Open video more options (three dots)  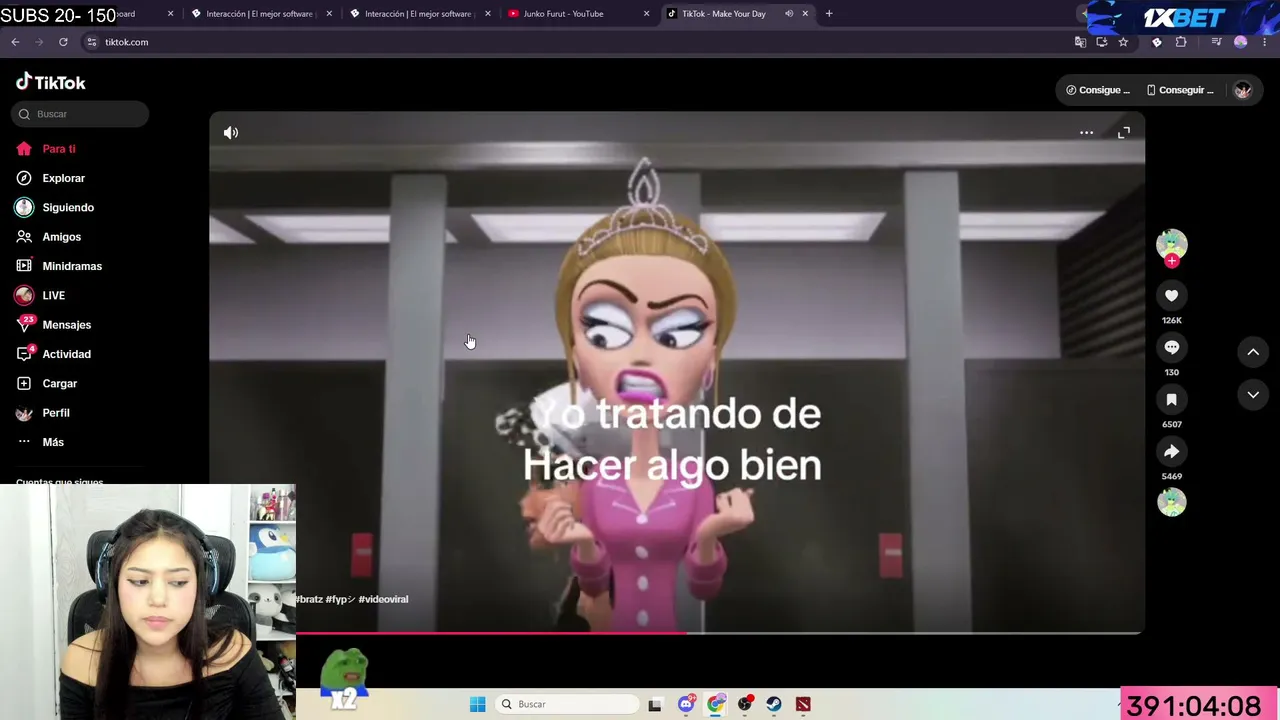pos(1086,132)
